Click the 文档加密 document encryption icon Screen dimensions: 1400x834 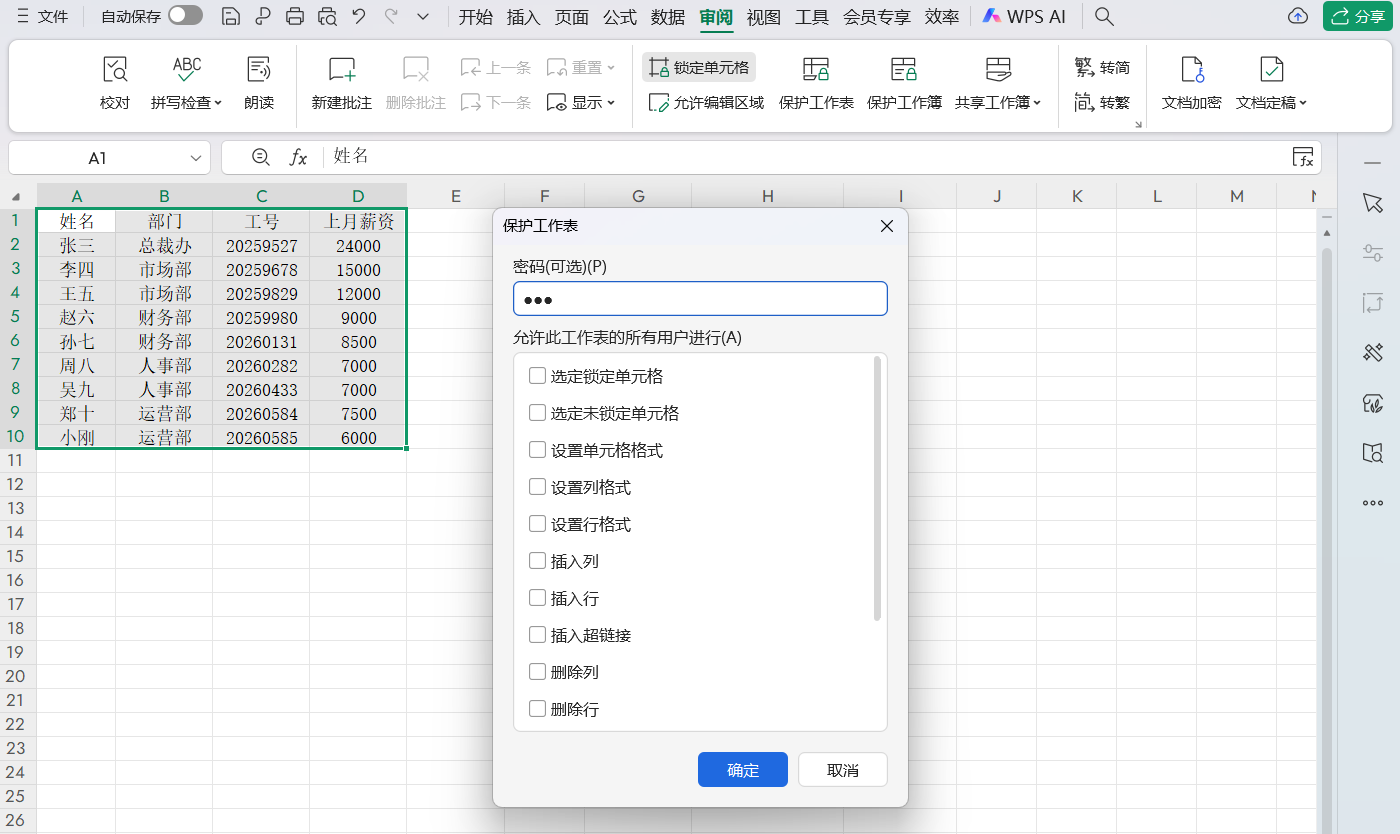[1190, 82]
